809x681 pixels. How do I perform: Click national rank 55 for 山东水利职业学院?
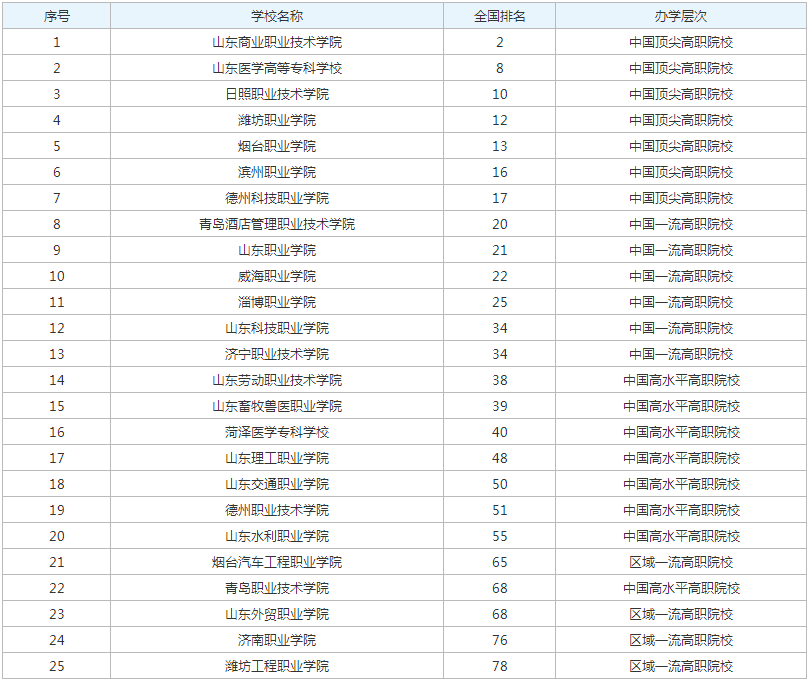click(x=499, y=536)
